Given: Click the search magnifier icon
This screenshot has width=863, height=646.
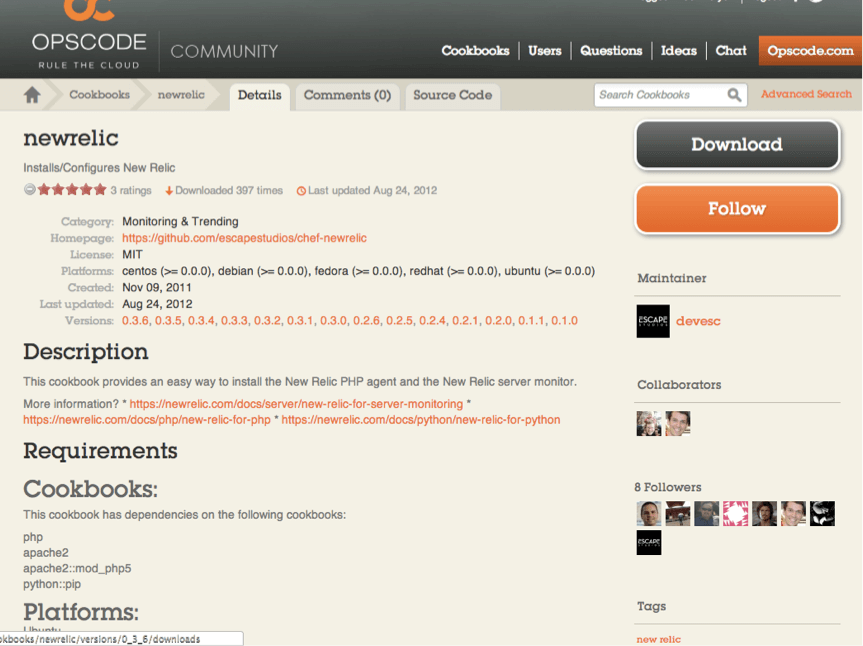Looking at the screenshot, I should click(734, 95).
